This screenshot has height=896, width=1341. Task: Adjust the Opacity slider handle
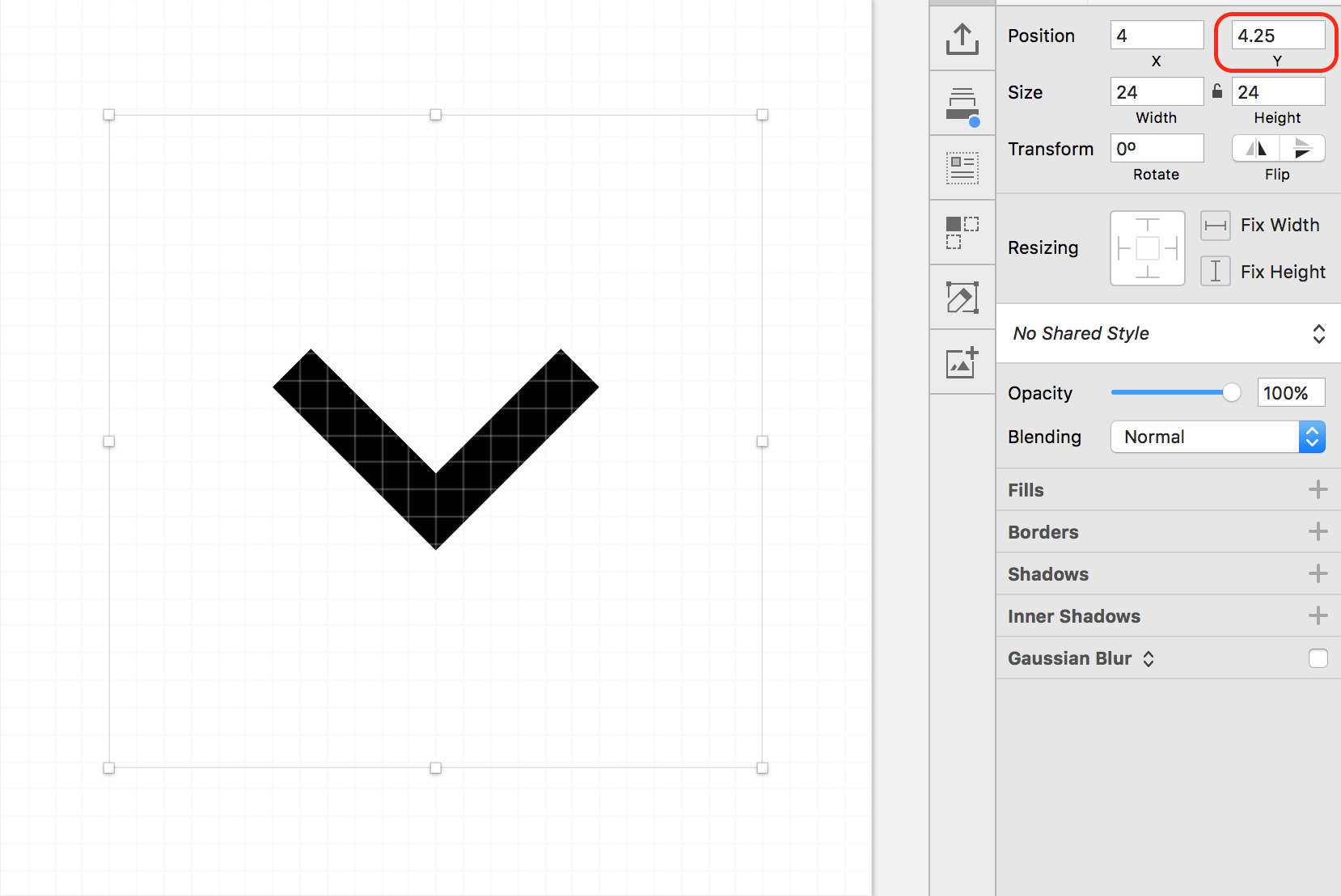[1231, 392]
